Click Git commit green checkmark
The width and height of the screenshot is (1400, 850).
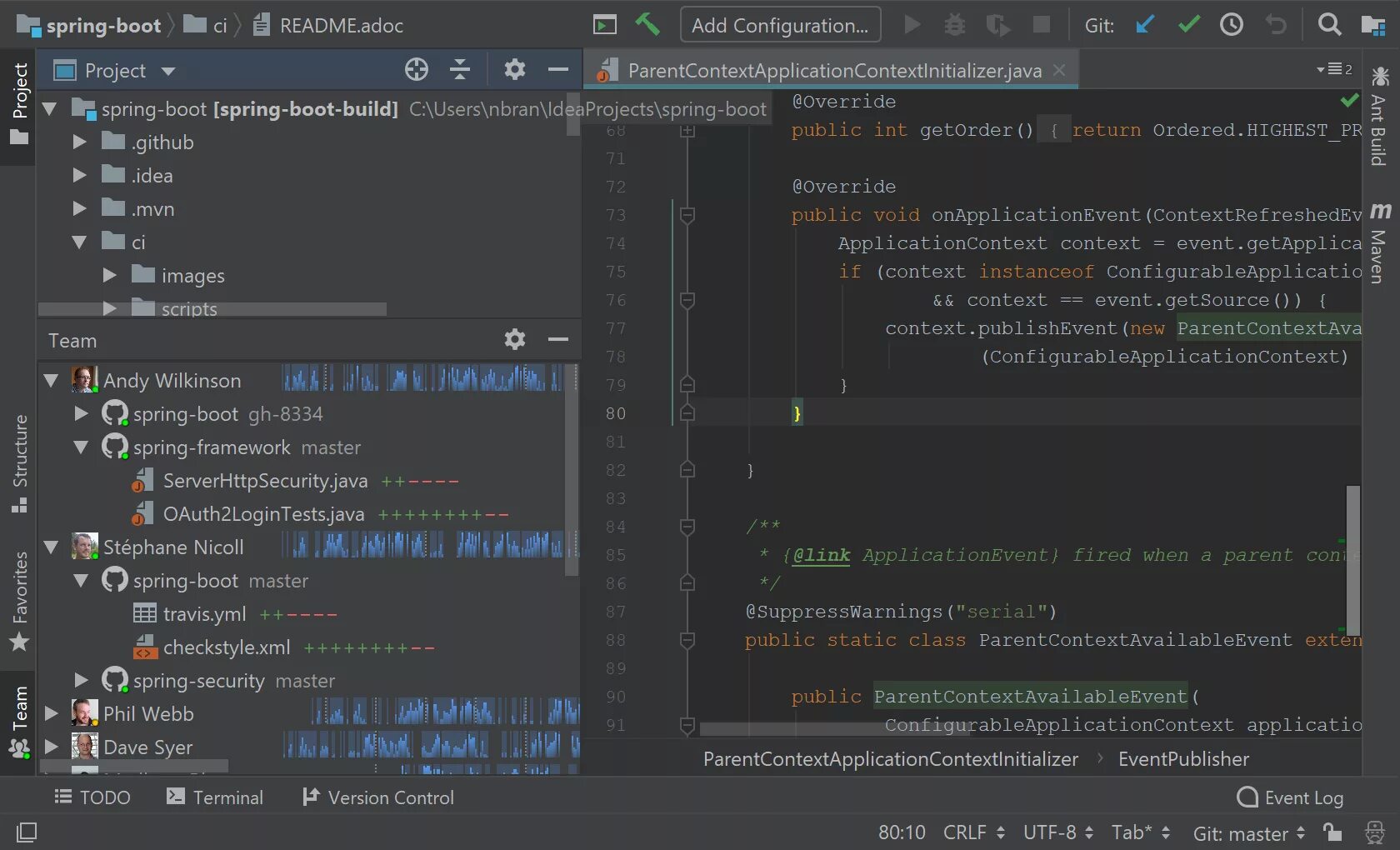click(x=1189, y=25)
